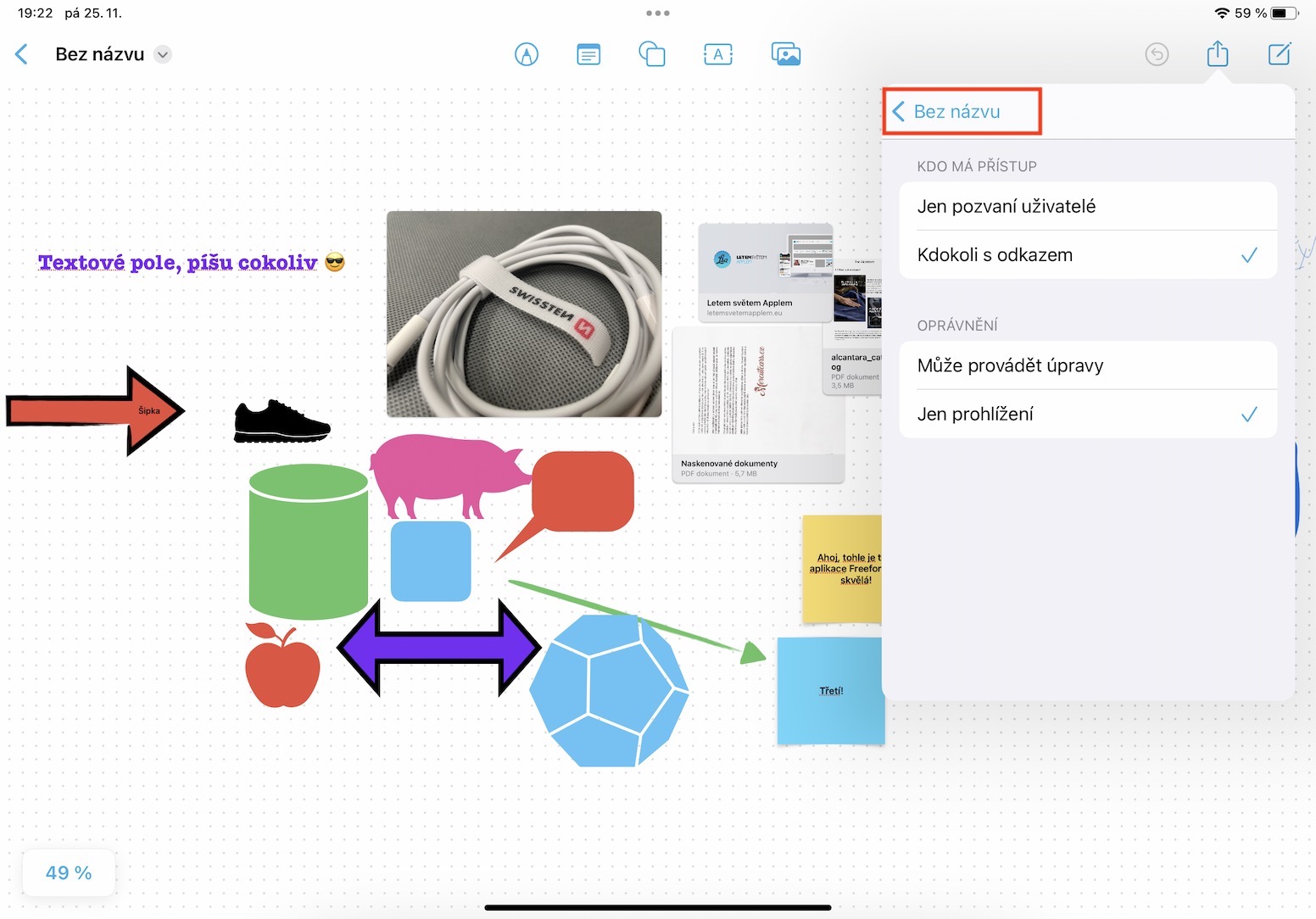Create a new board
1316x919 pixels.
coord(1280,53)
